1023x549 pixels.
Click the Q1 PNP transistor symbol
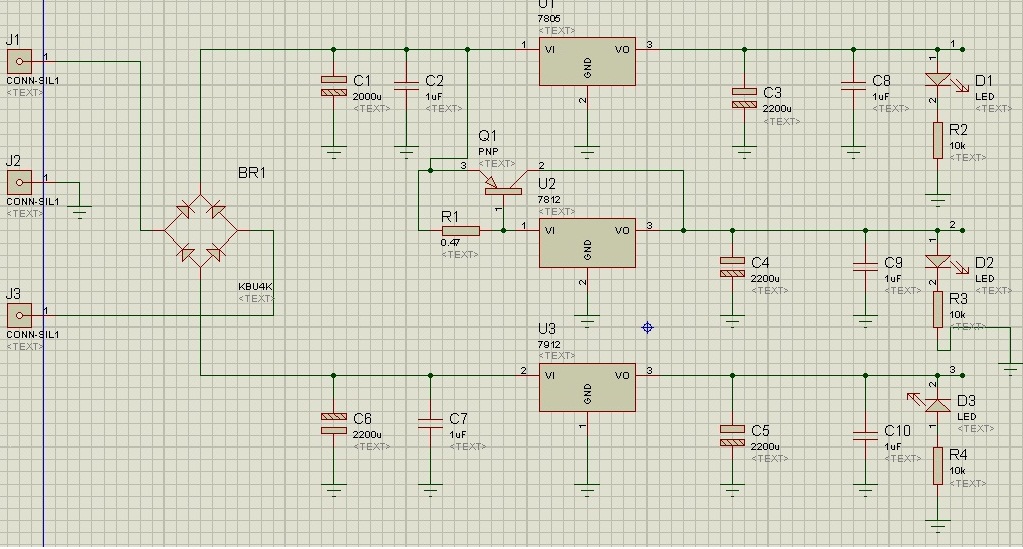(503, 184)
